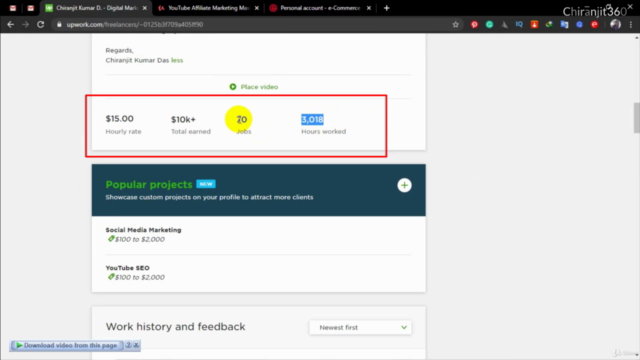Click the page vertical scrollbar thumb
This screenshot has height=360, width=640.
[x=636, y=118]
